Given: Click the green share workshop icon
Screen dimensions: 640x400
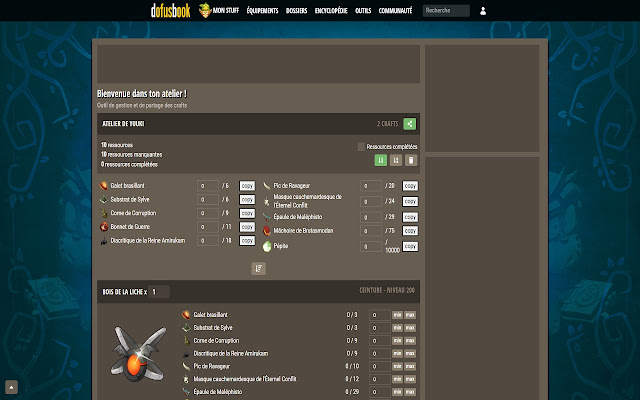Looking at the screenshot, I should click(409, 124).
